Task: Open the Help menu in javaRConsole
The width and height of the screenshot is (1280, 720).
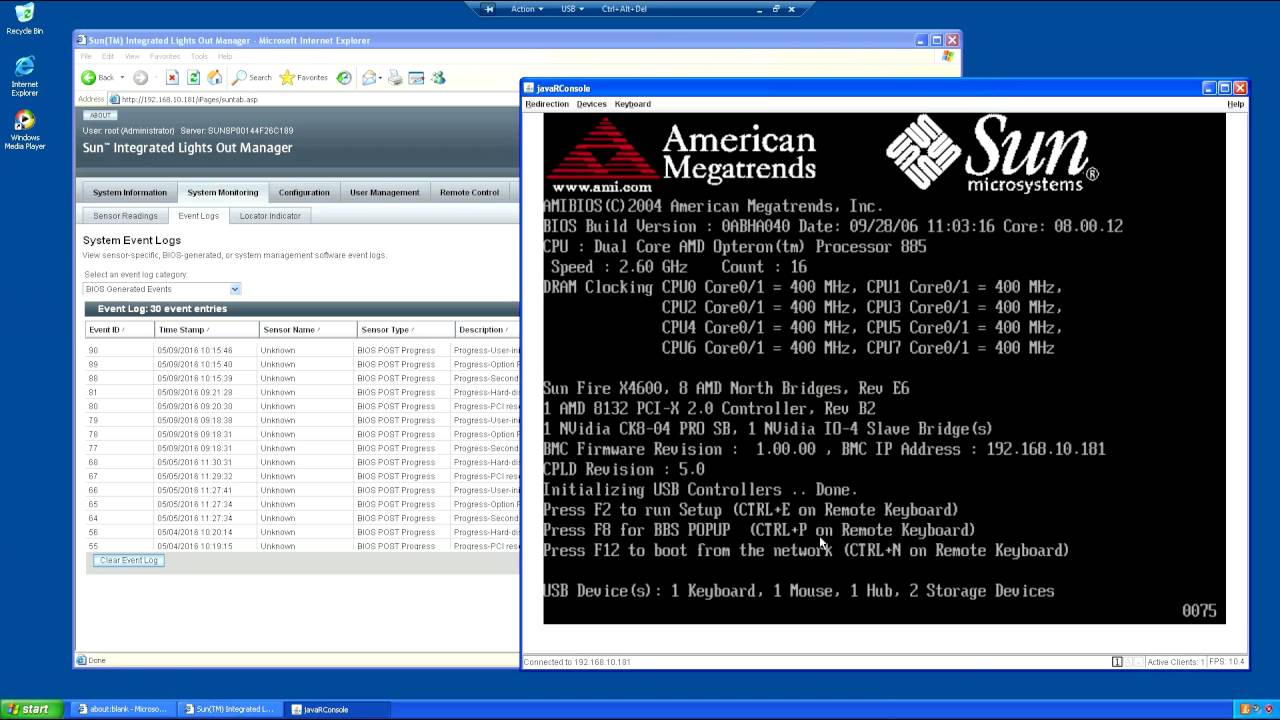Action: [x=1236, y=104]
